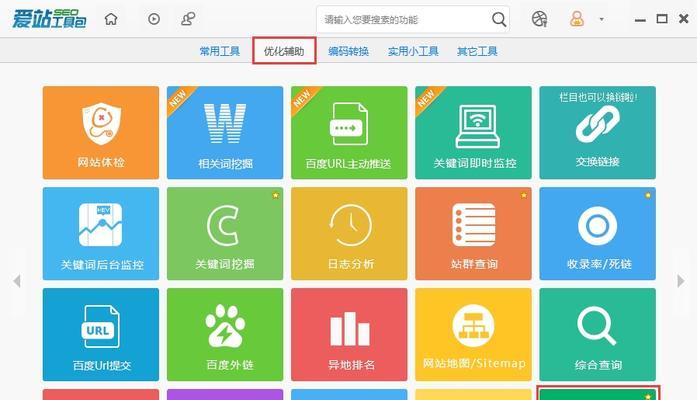
Task: Open the 交换链接 link exchange tile
Action: (x=597, y=132)
